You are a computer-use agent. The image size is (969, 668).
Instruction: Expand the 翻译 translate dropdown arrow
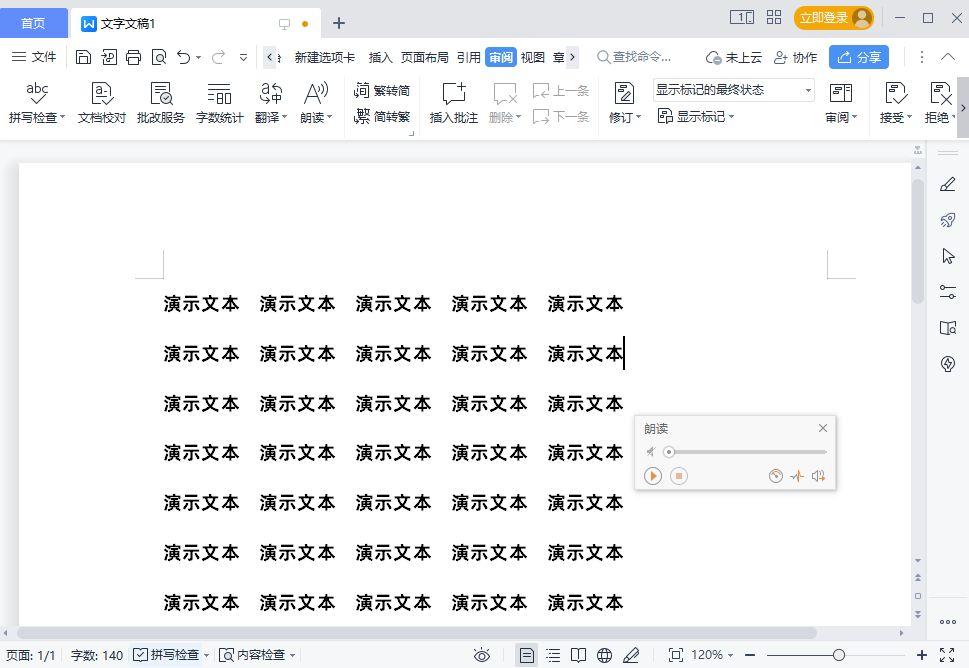point(285,118)
